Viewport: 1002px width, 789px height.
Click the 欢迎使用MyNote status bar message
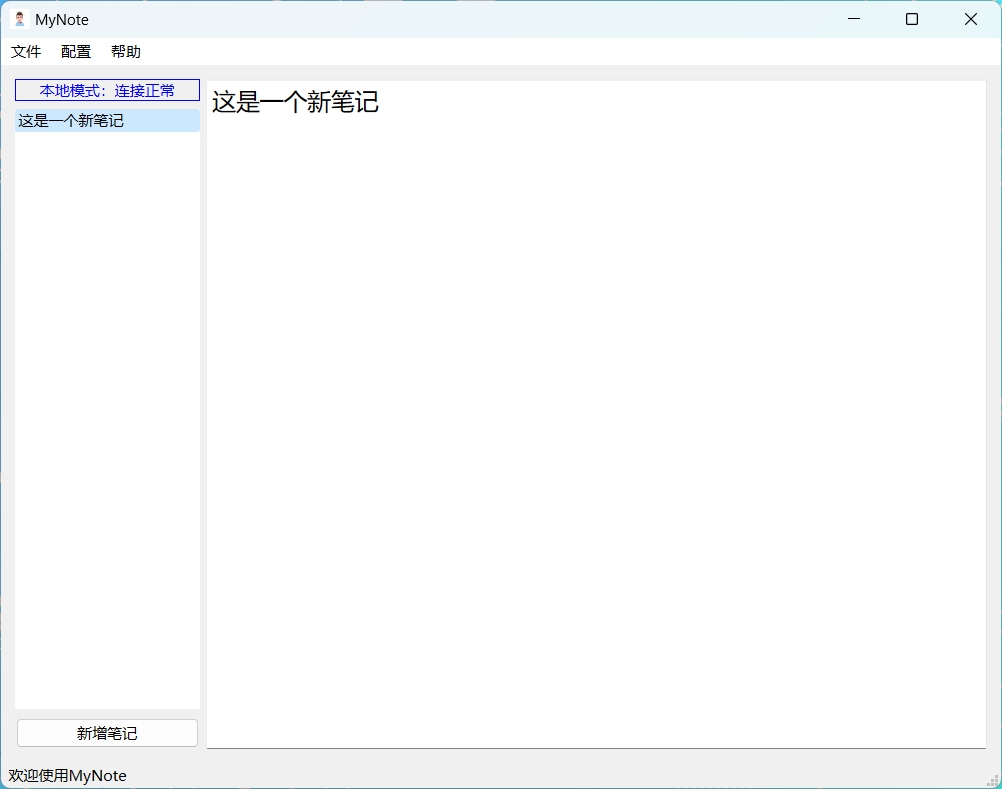click(68, 775)
